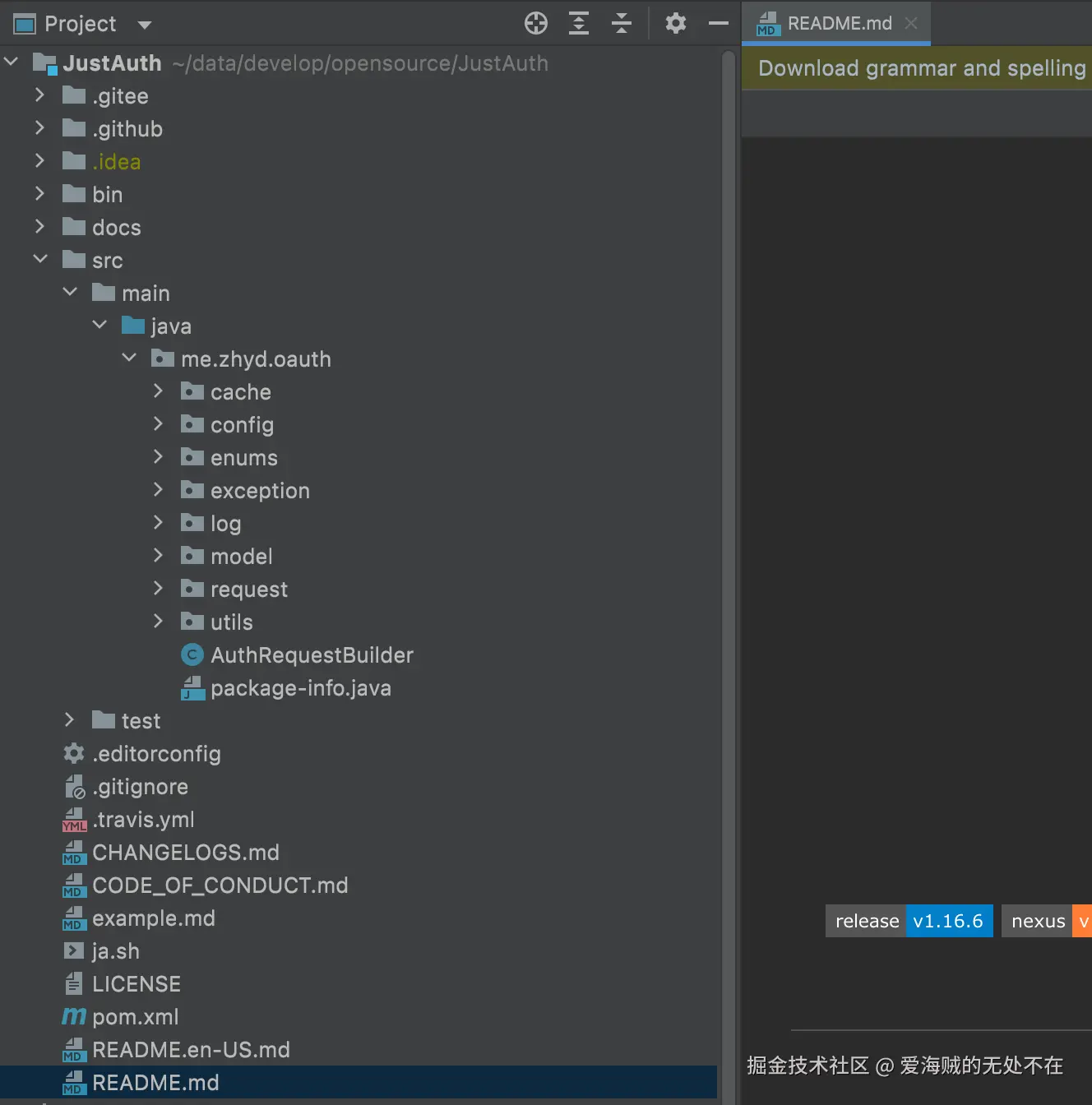
Task: Expand the request package
Action: (159, 589)
